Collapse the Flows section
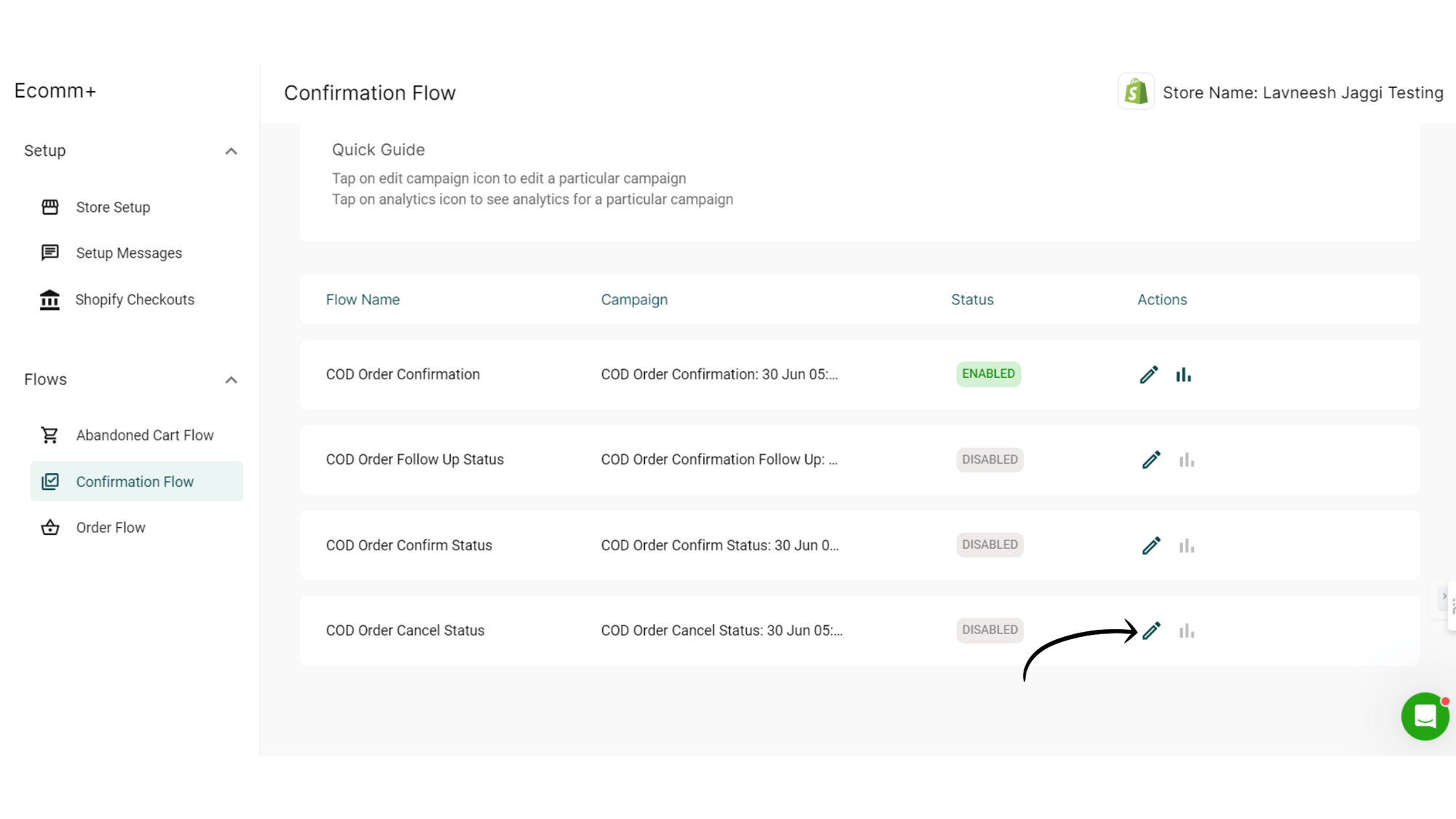The image size is (1456, 819). point(232,379)
